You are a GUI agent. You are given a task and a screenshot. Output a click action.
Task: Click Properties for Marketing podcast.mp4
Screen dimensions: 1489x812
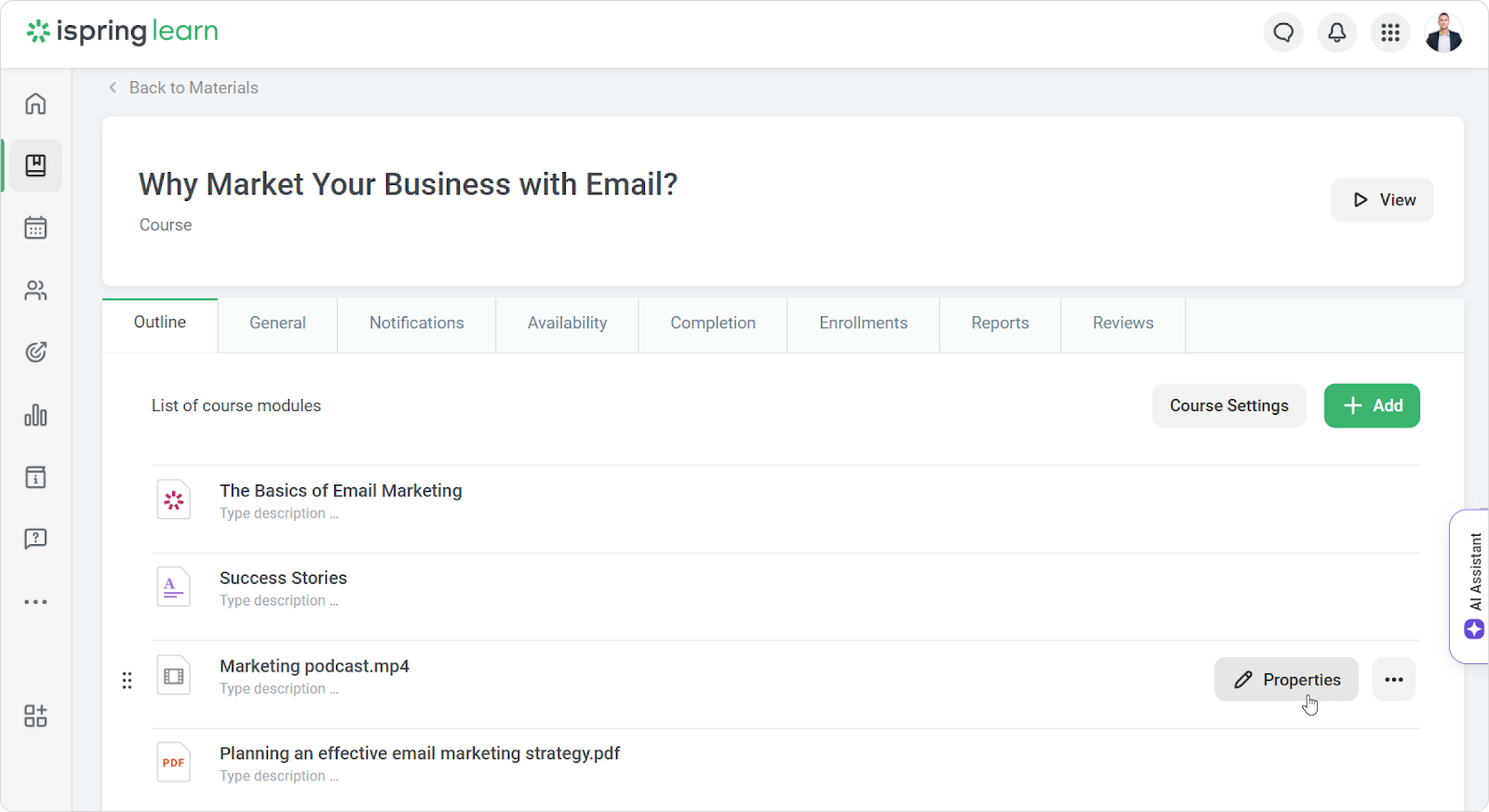[x=1286, y=680]
